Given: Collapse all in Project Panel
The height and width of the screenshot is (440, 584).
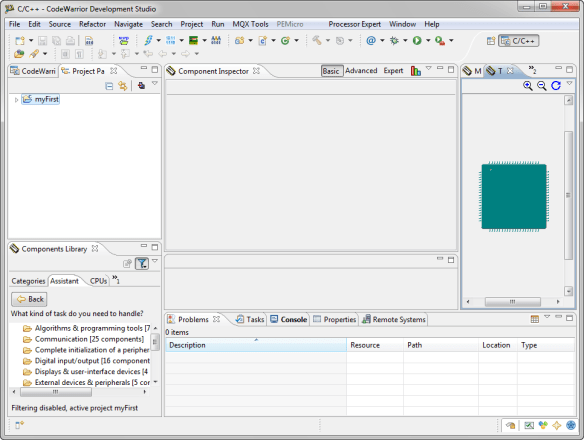Looking at the screenshot, I should coord(109,86).
